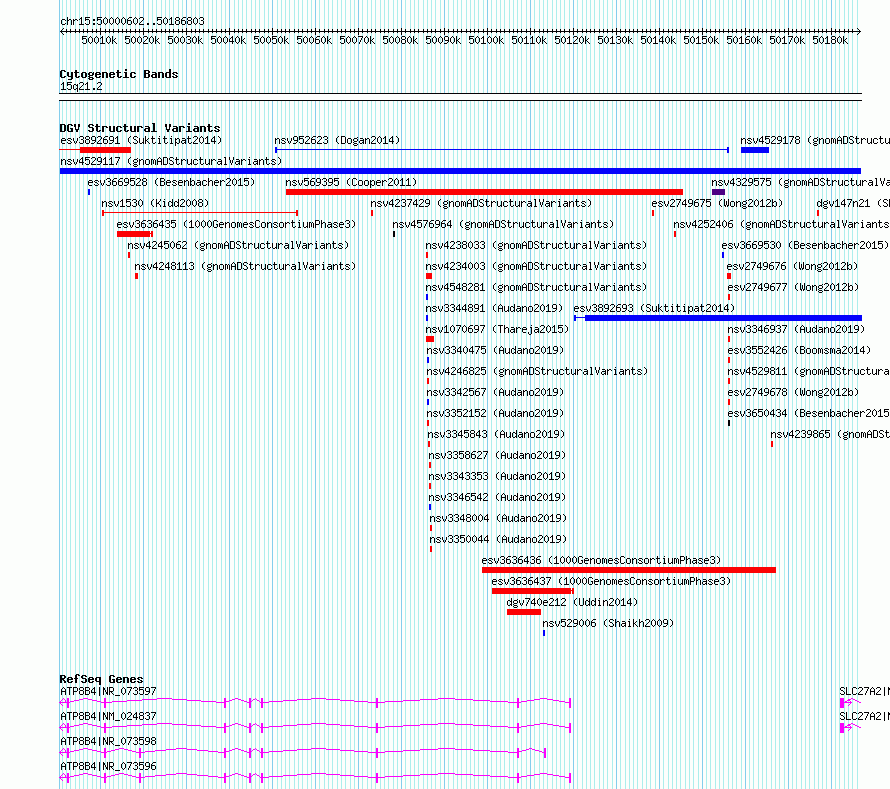Viewport: 890px width, 789px height.
Task: Open the nsv4576964 variant label
Action: (503, 224)
